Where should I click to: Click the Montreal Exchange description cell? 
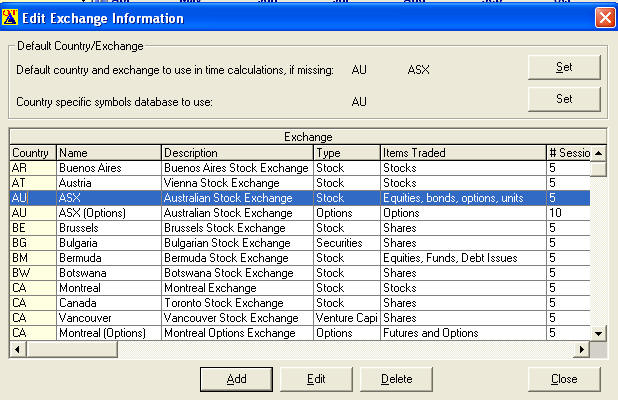pos(237,288)
